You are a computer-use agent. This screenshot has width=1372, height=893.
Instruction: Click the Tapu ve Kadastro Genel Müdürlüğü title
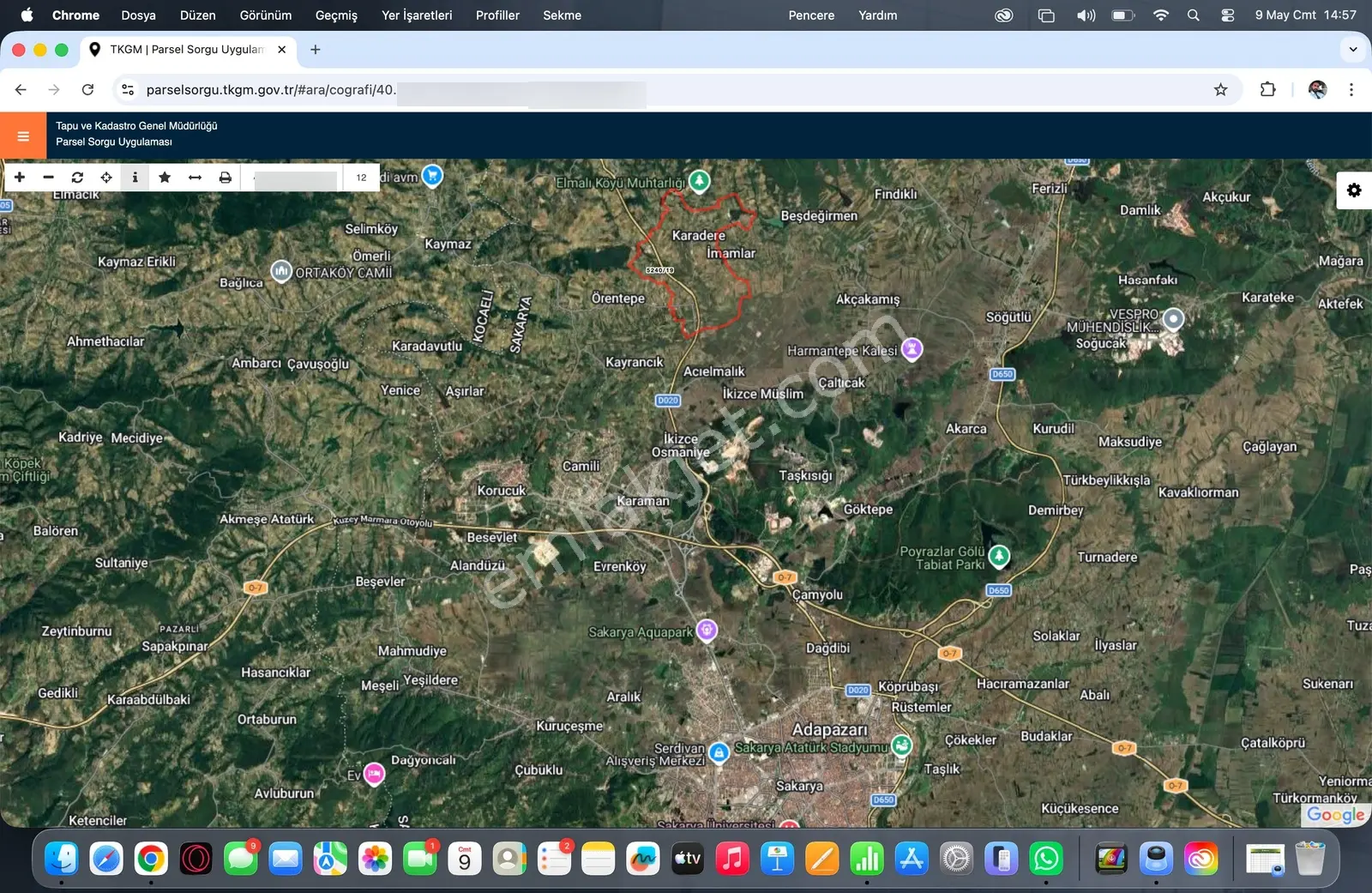(136, 126)
